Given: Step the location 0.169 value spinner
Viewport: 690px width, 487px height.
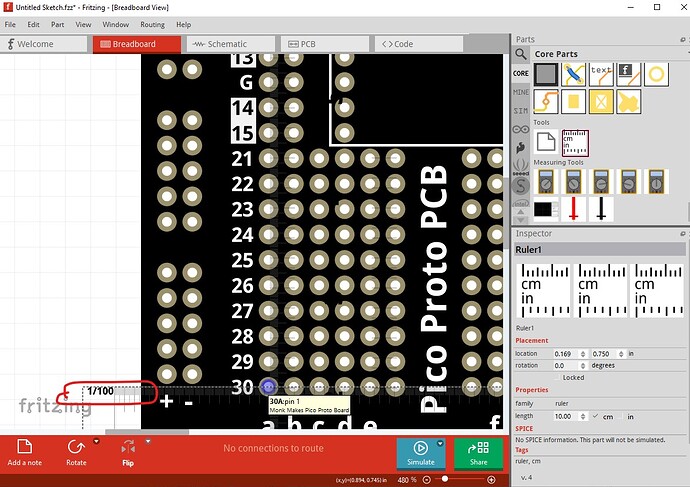Looking at the screenshot, I should pos(583,354).
